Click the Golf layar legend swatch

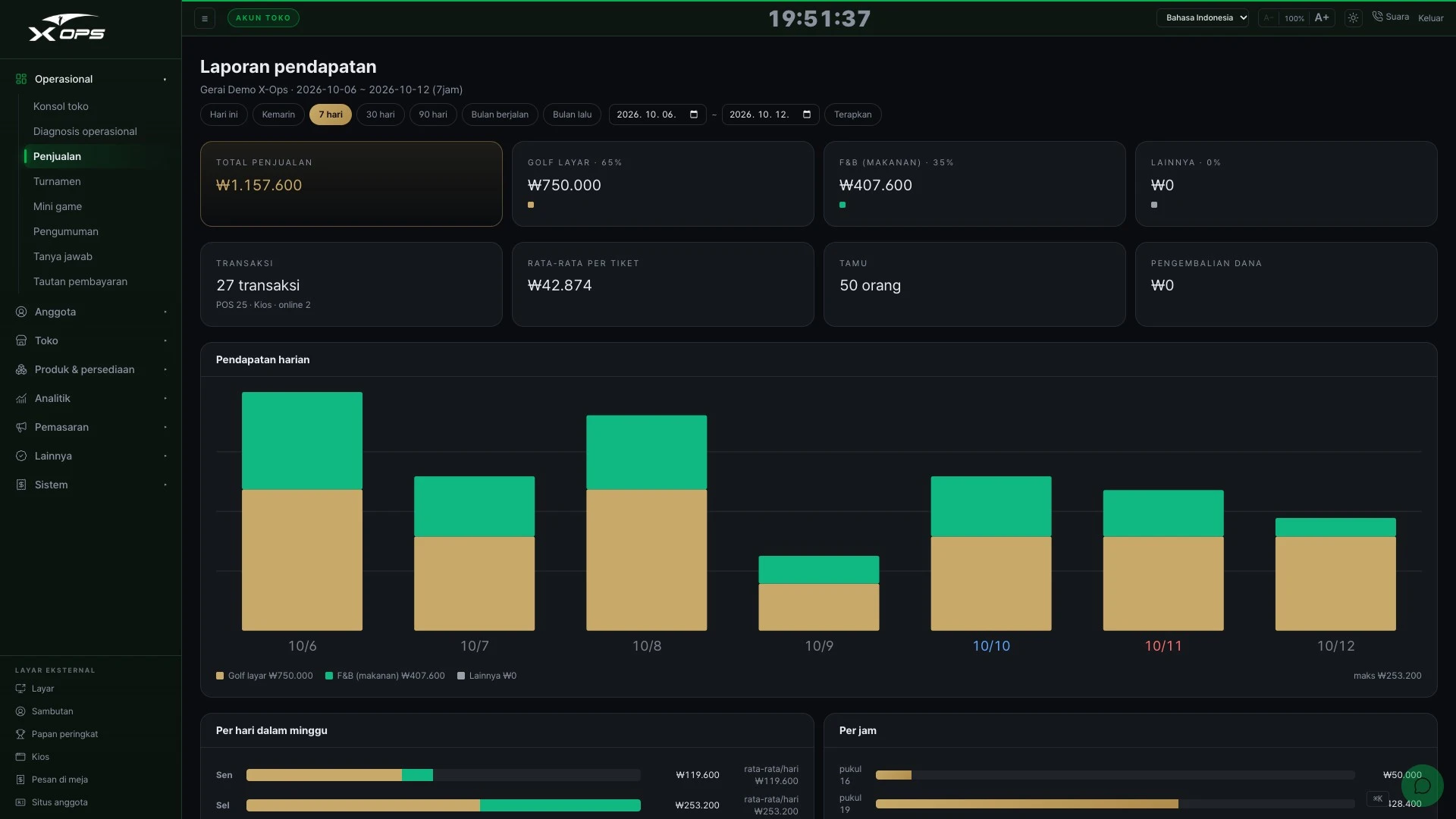[220, 676]
